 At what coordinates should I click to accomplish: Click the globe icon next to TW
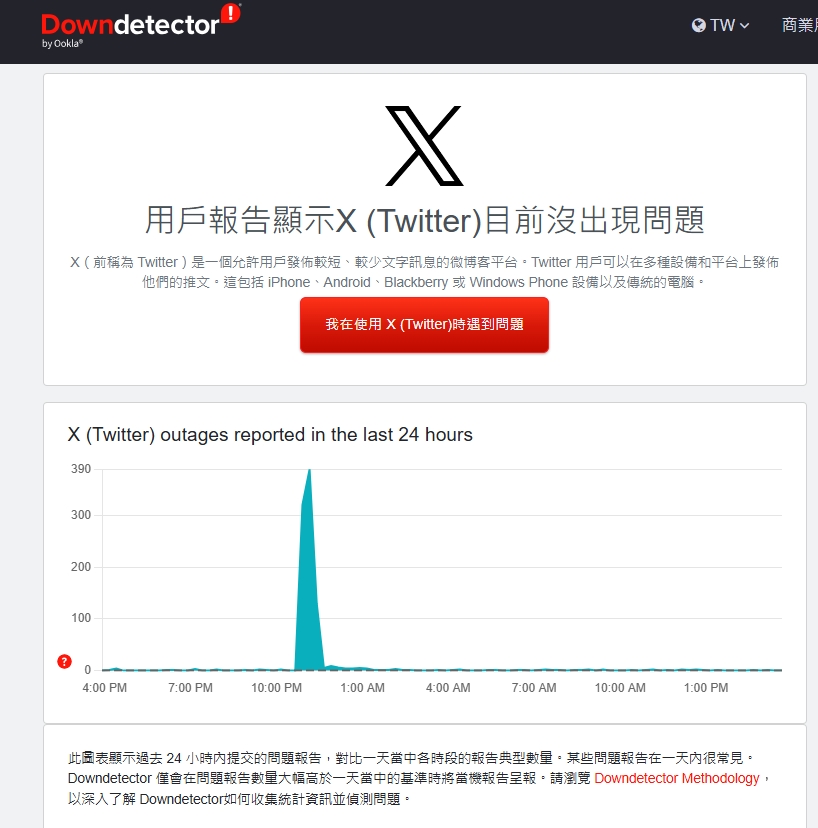point(698,25)
